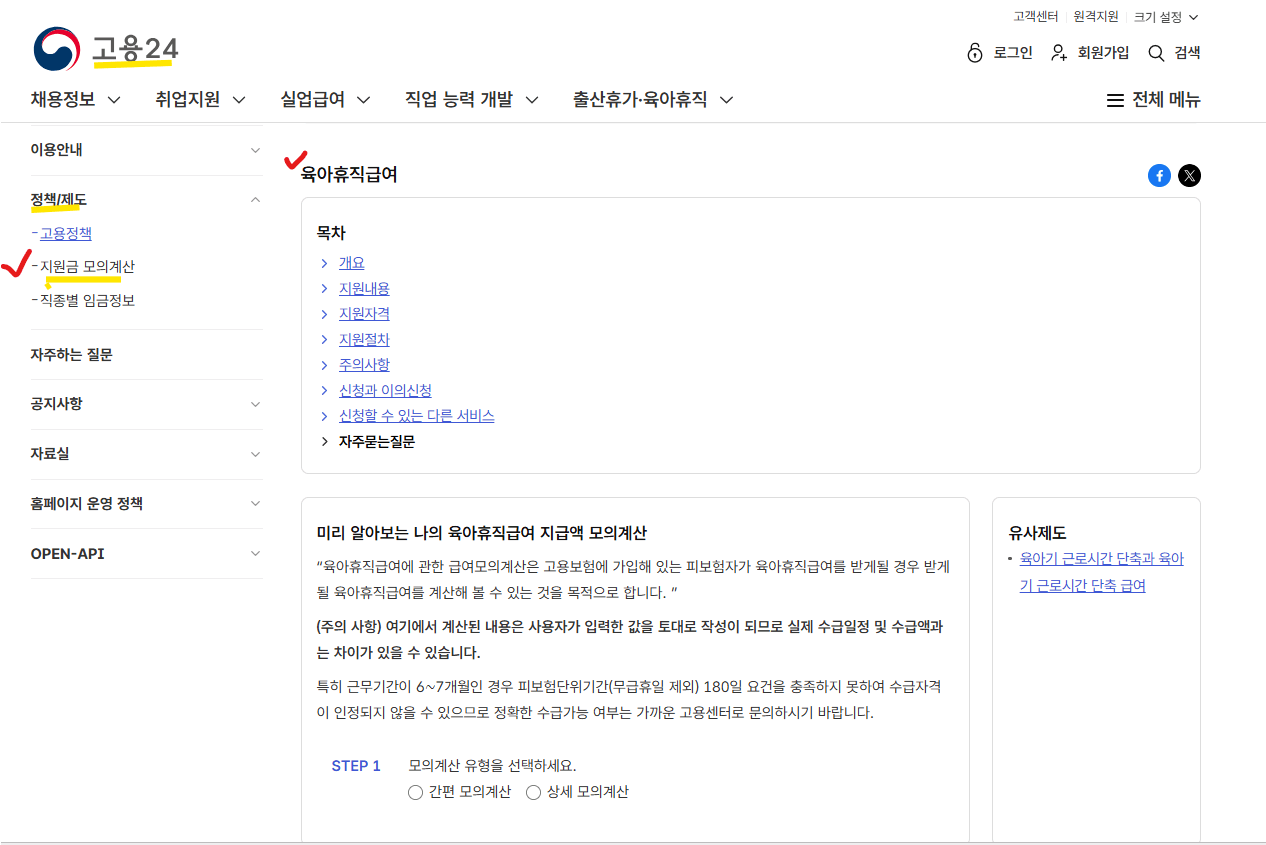The height and width of the screenshot is (845, 1266).
Task: Select the 상세 모의계산 radio button
Action: 533,792
